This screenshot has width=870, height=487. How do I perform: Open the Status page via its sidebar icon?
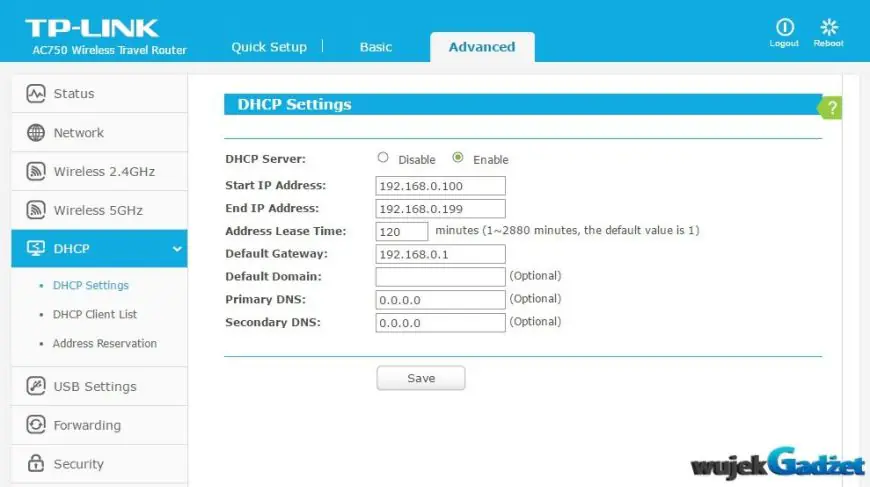[x=36, y=94]
